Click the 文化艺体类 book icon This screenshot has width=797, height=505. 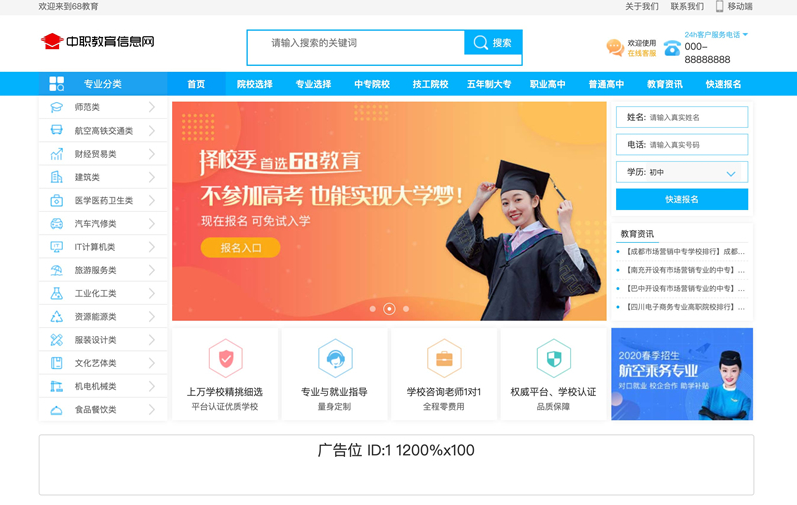56,363
